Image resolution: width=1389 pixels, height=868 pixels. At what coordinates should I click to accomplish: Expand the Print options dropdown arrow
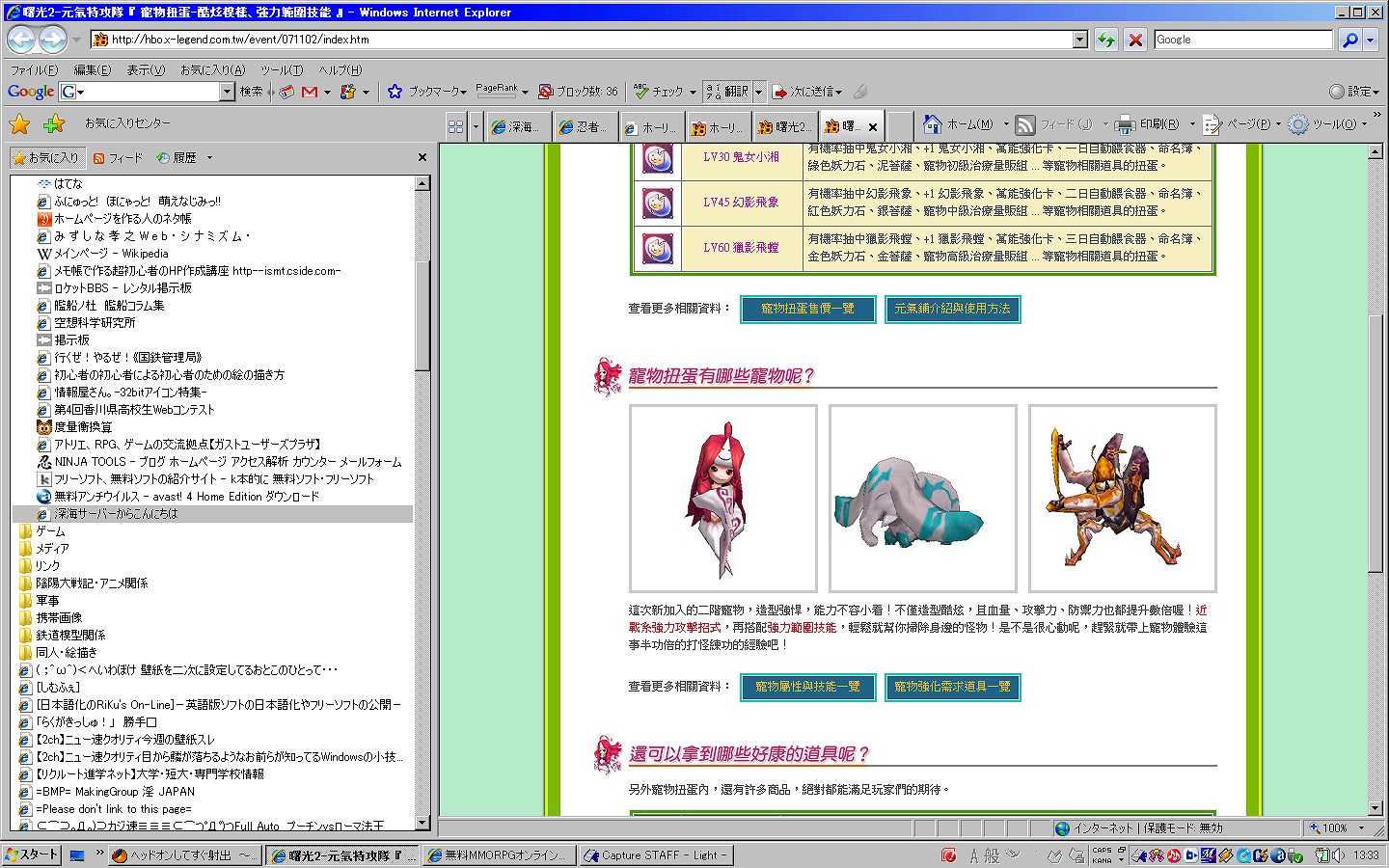(1192, 124)
